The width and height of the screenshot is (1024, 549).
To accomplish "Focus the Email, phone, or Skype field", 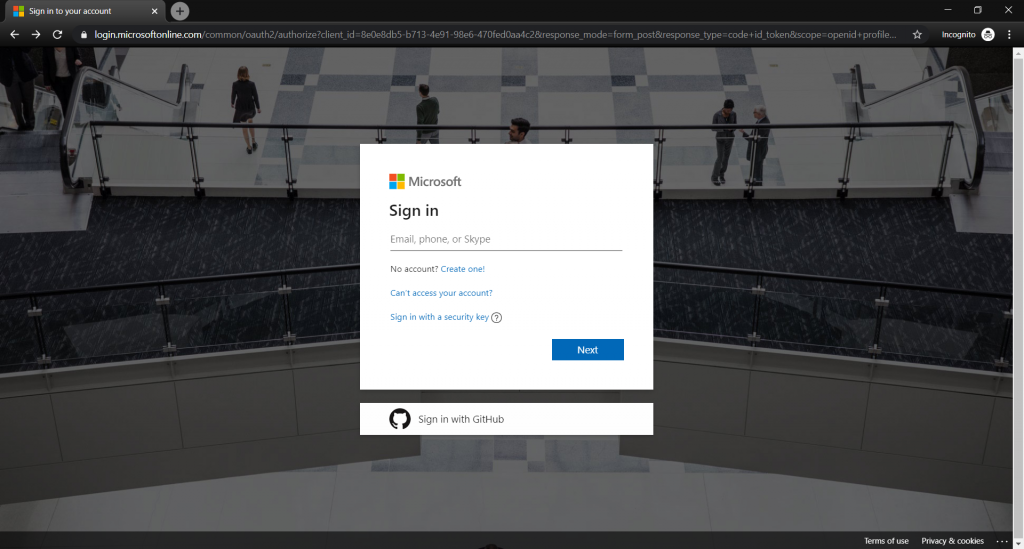I will point(506,240).
